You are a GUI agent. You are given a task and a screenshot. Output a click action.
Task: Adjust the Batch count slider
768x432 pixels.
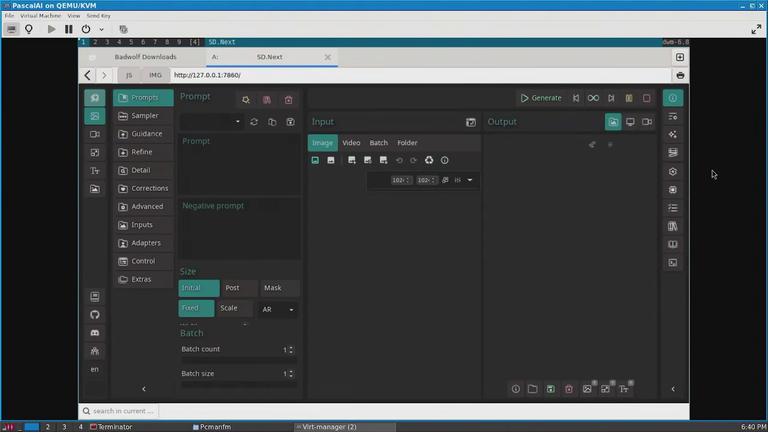click(x=239, y=360)
